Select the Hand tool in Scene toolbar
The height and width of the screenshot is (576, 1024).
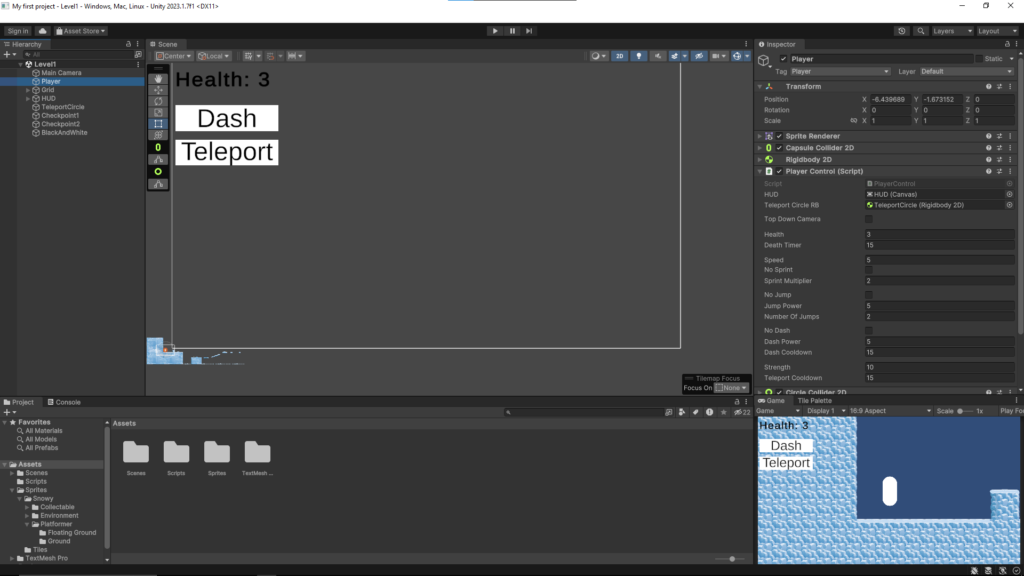[160, 78]
